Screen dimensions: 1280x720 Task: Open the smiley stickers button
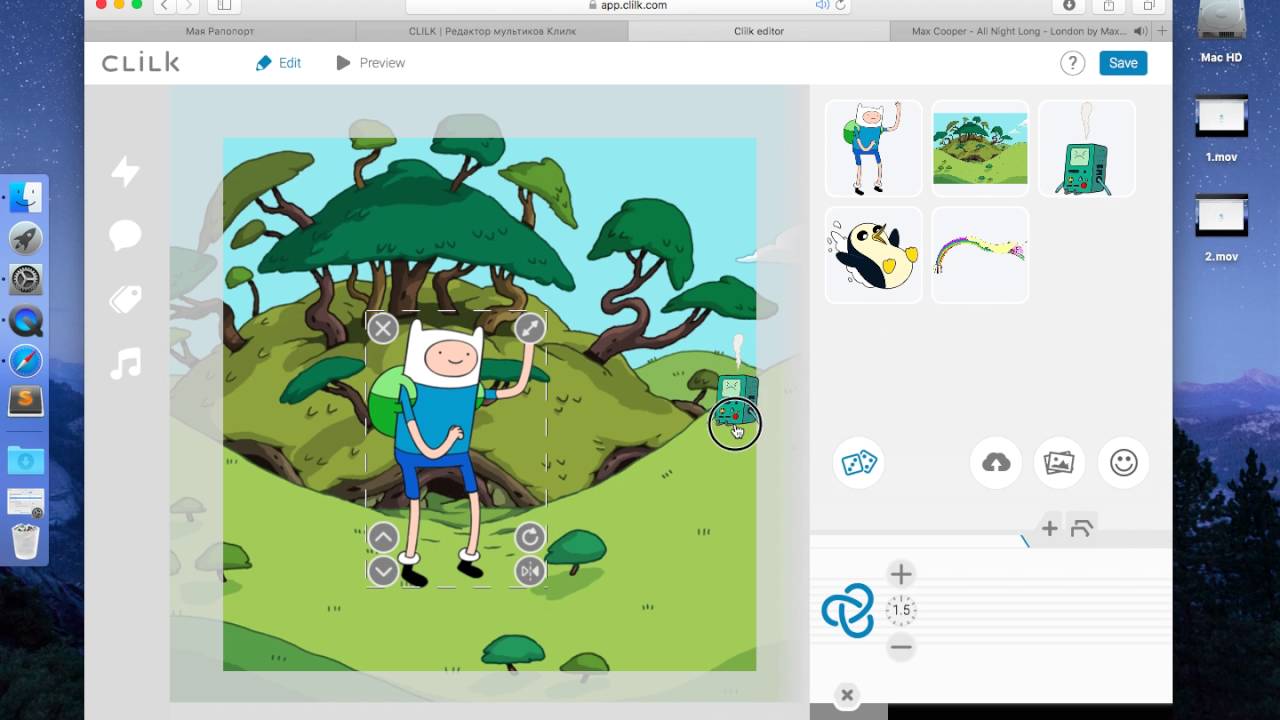1124,463
